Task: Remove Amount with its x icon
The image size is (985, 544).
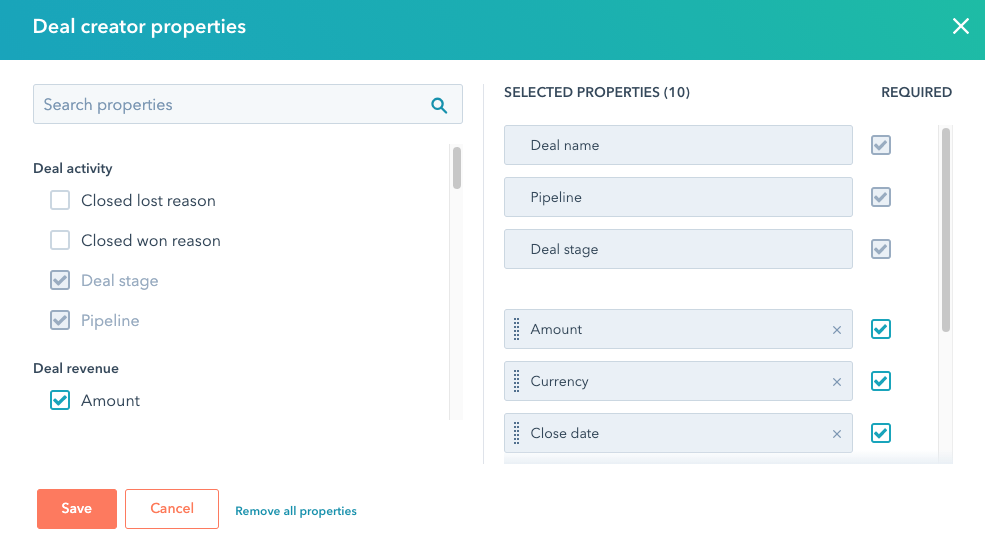Action: click(x=837, y=330)
